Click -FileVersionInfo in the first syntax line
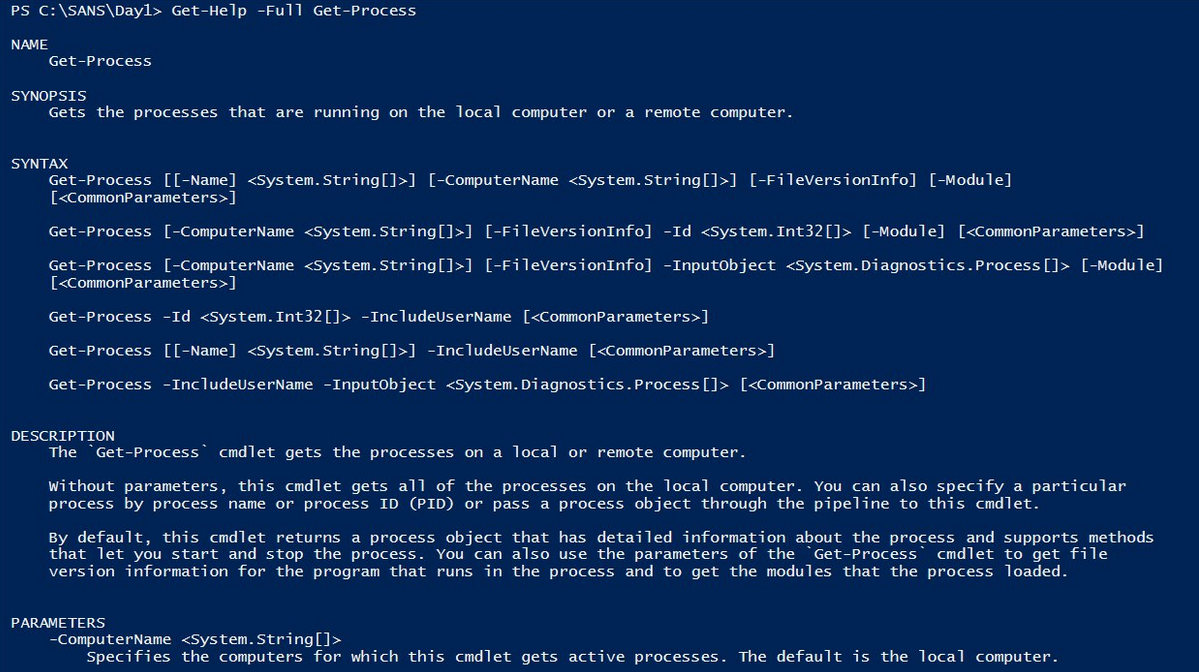The height and width of the screenshot is (672, 1199). click(832, 180)
